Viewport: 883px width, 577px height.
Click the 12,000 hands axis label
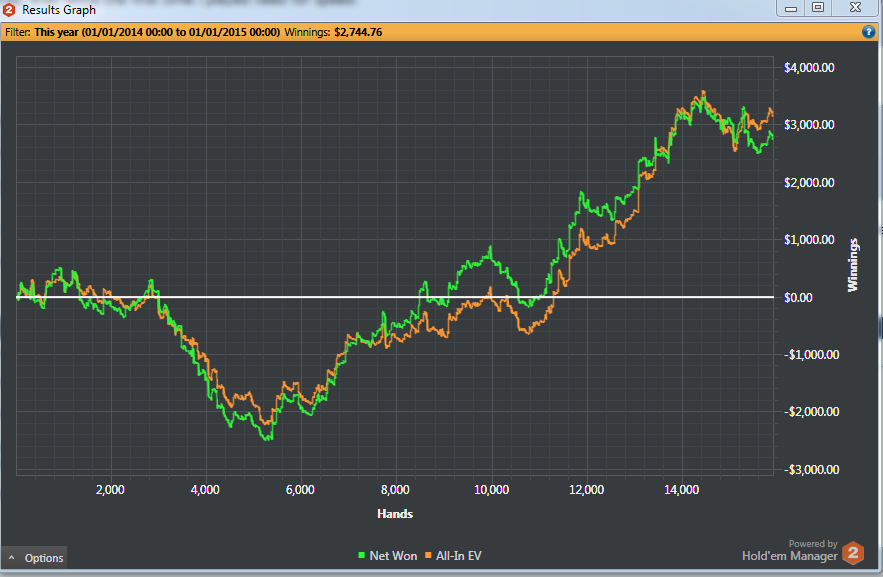(587, 490)
